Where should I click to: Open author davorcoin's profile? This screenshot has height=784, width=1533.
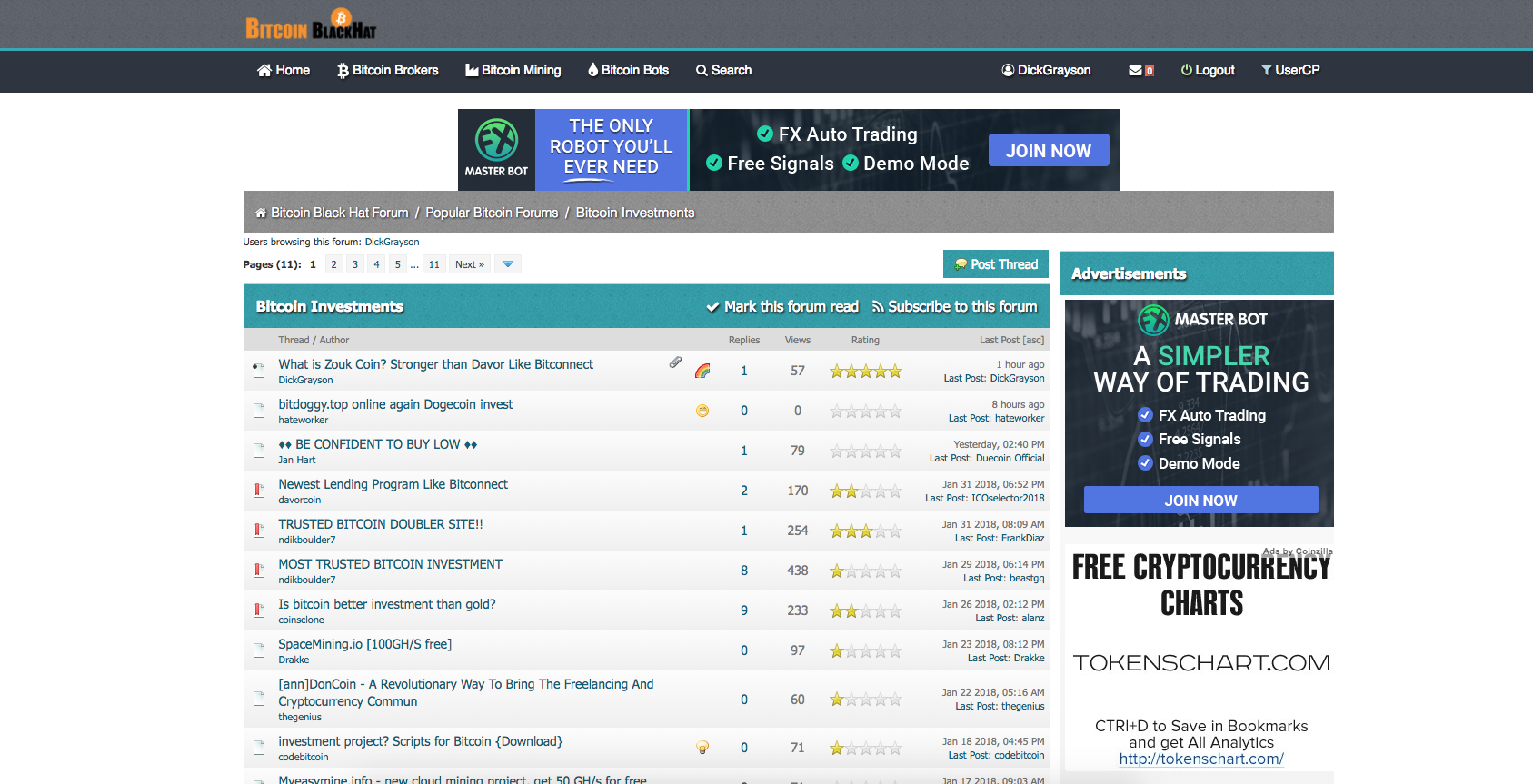tap(300, 500)
